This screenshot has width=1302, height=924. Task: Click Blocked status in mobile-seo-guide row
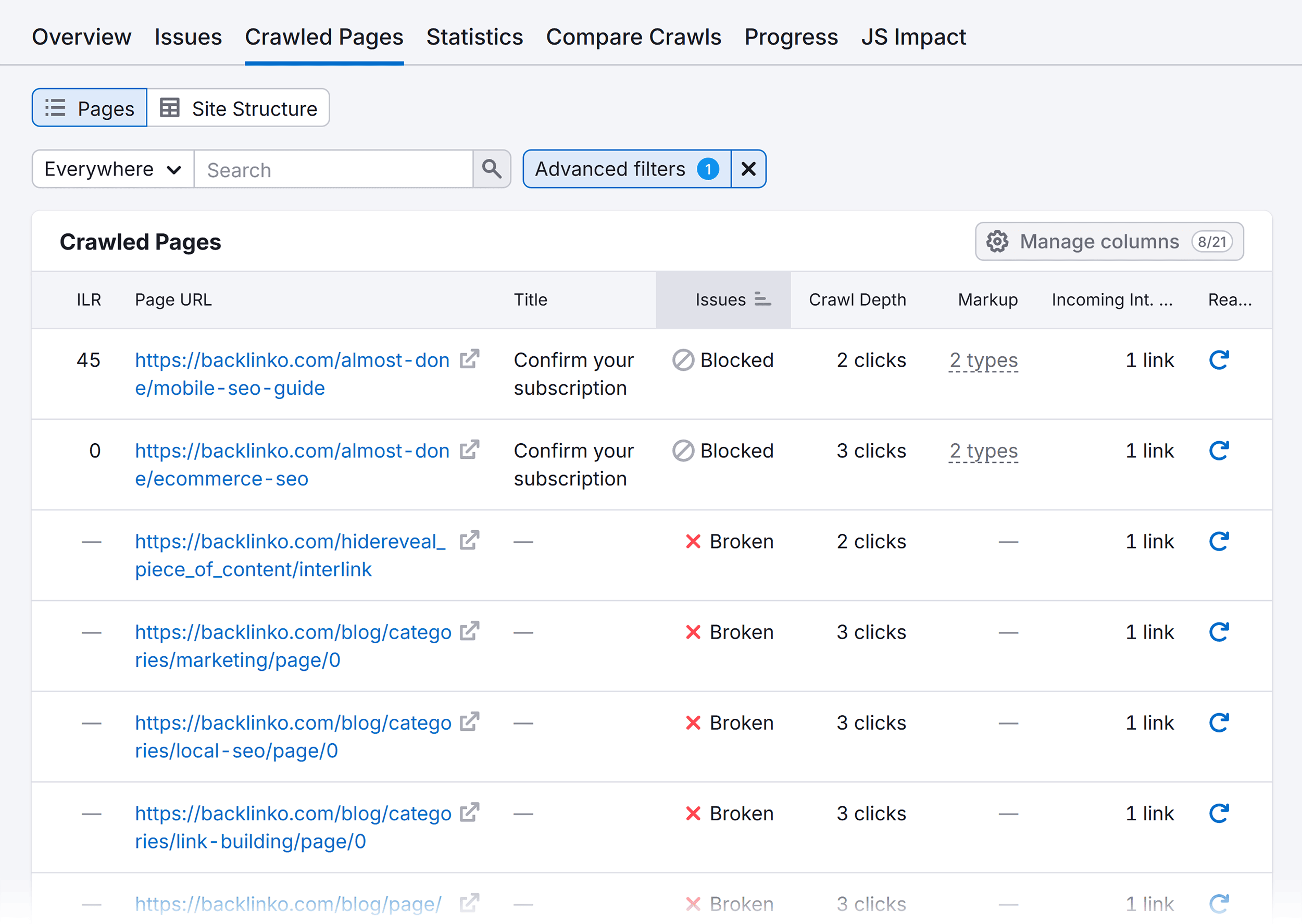(723, 360)
